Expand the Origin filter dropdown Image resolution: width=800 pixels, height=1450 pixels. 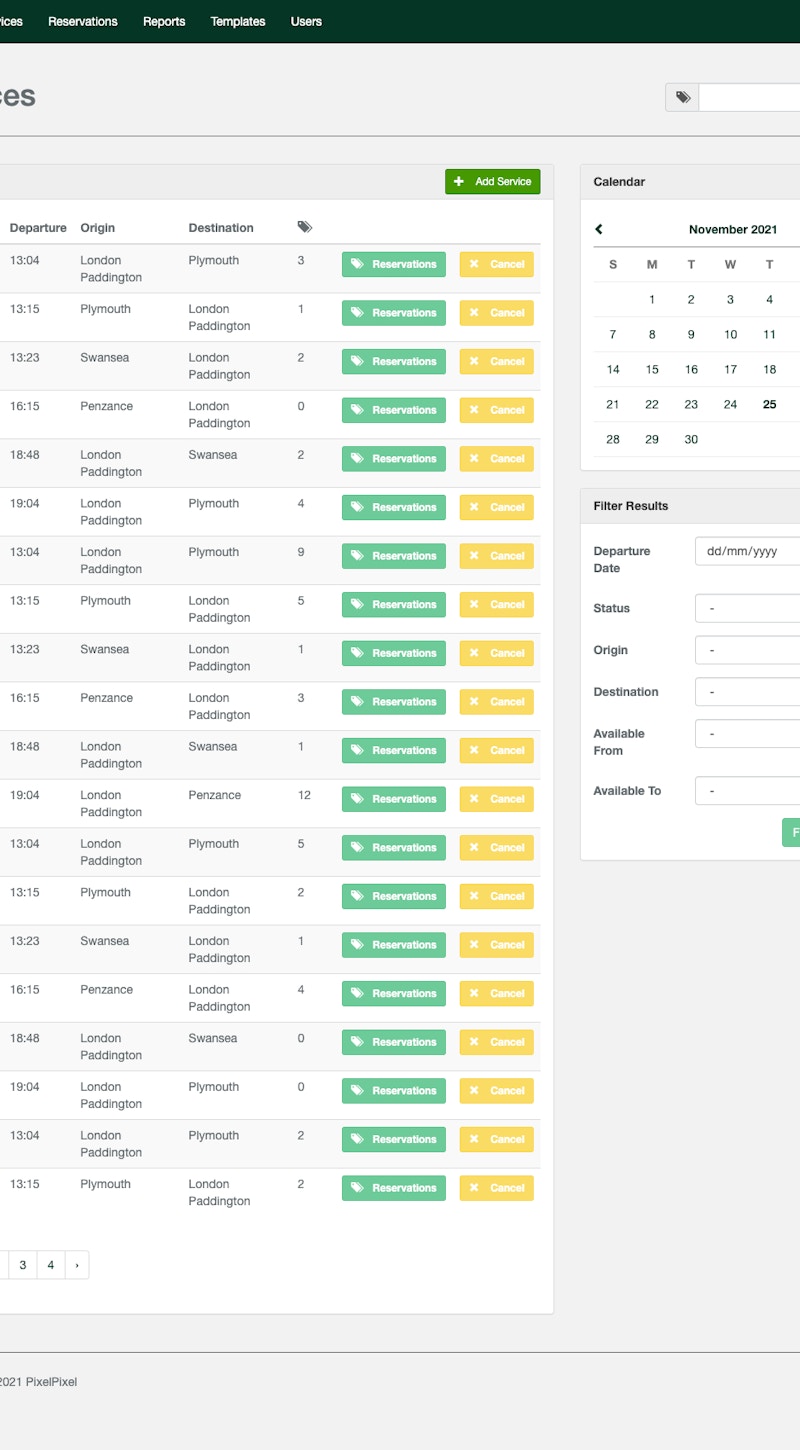coord(747,650)
